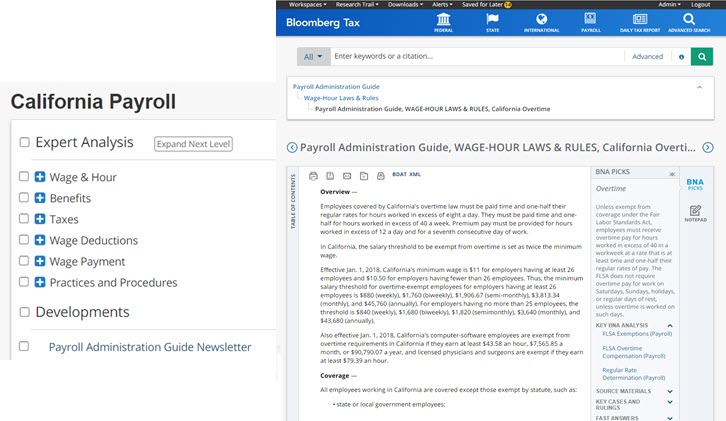Click the green search magnifier button
The image size is (726, 421).
pos(706,57)
